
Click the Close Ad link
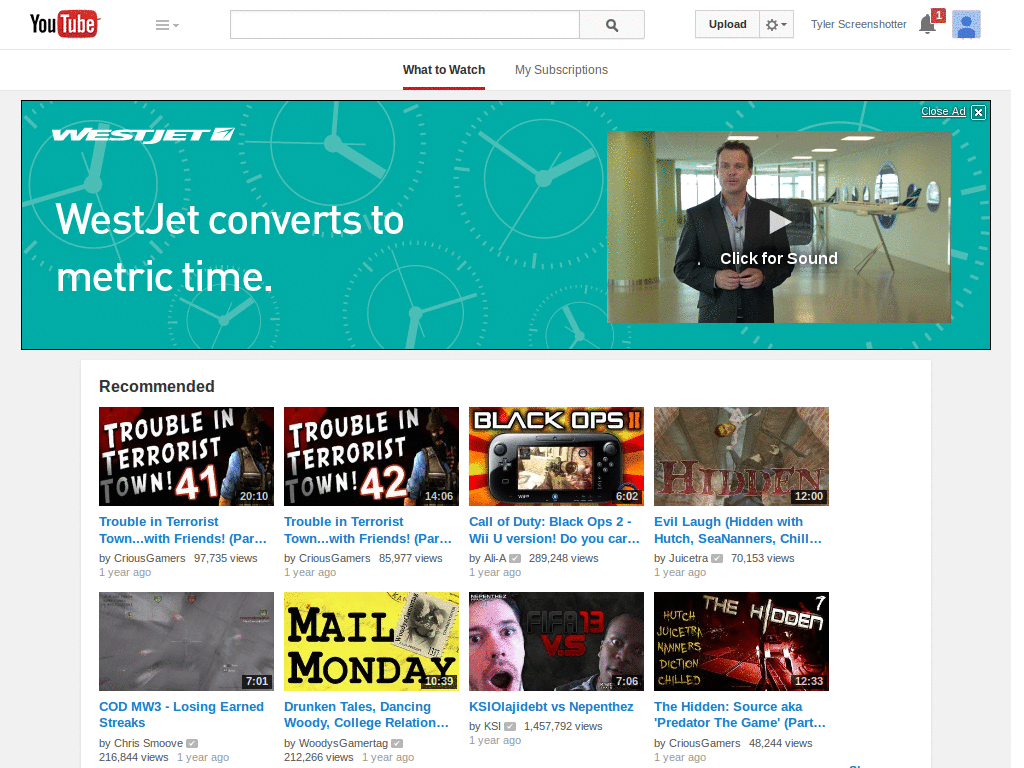pyautogui.click(x=942, y=111)
